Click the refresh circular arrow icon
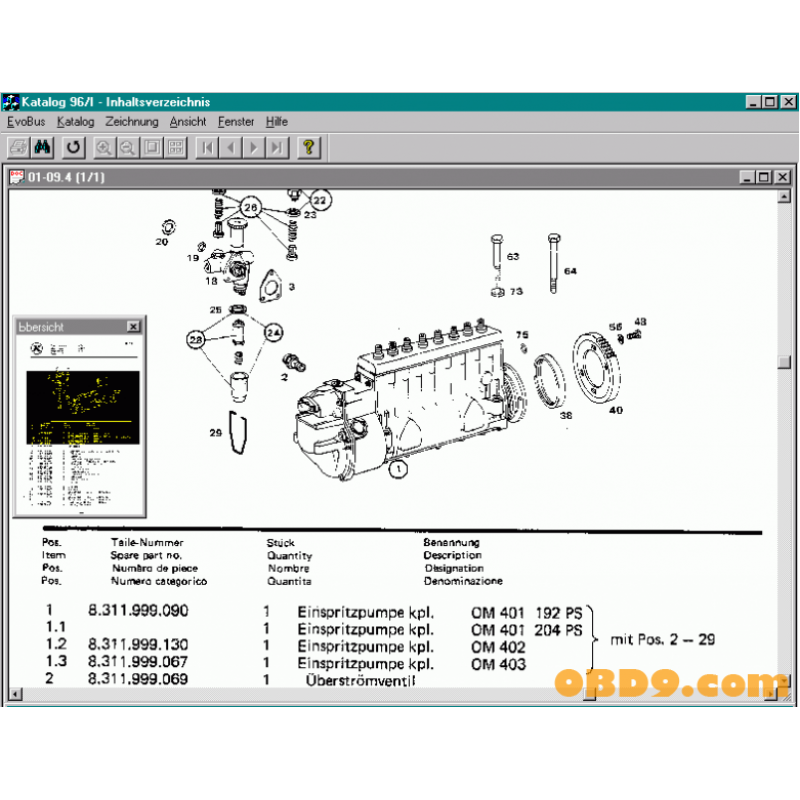Viewport: 800px width, 800px height. (73, 148)
